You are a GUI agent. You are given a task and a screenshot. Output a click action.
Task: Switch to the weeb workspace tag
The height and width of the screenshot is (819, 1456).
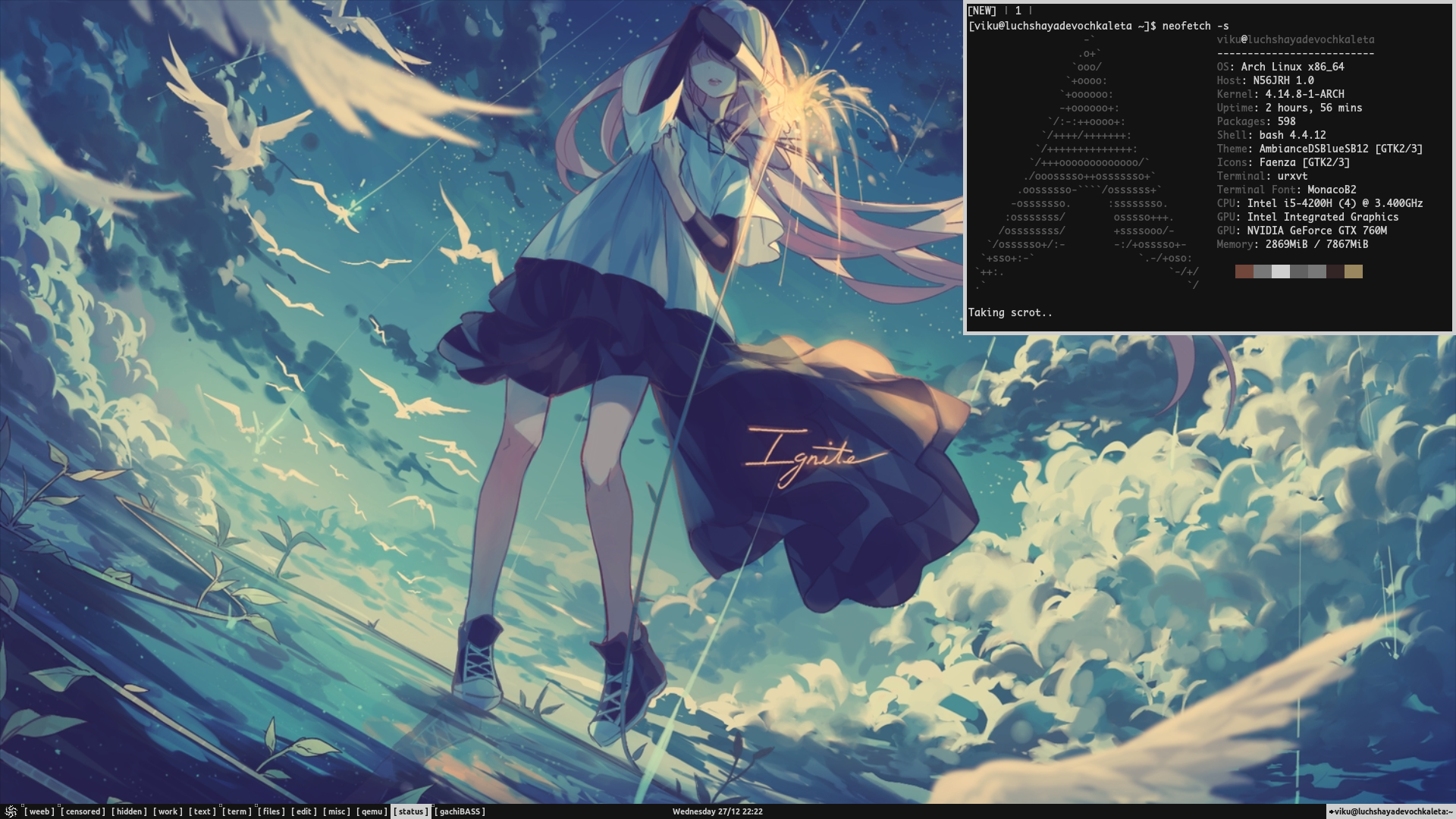point(39,811)
